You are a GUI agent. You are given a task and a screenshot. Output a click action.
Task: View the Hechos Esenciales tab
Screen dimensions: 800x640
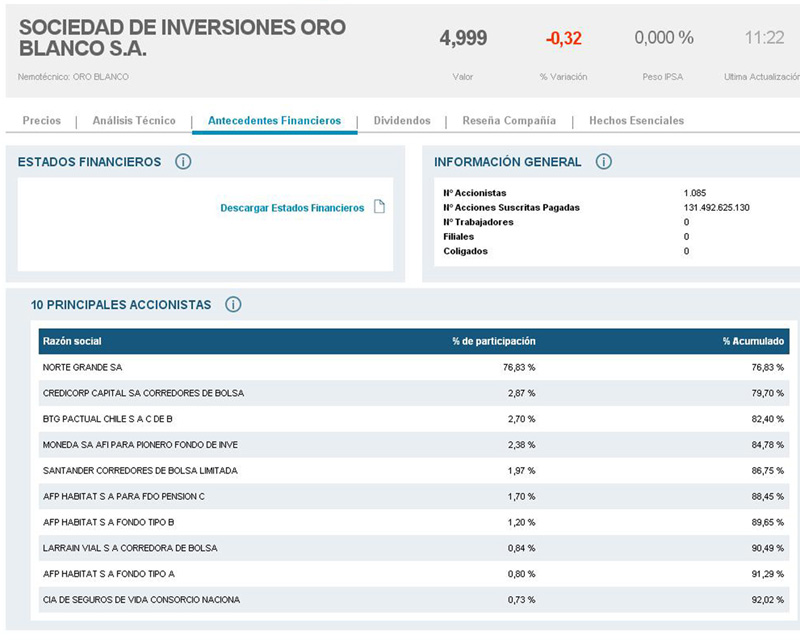tap(636, 120)
